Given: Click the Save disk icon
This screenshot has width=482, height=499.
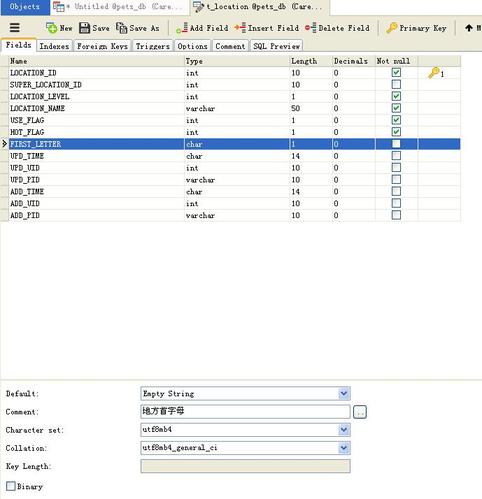Looking at the screenshot, I should pyautogui.click(x=84, y=28).
